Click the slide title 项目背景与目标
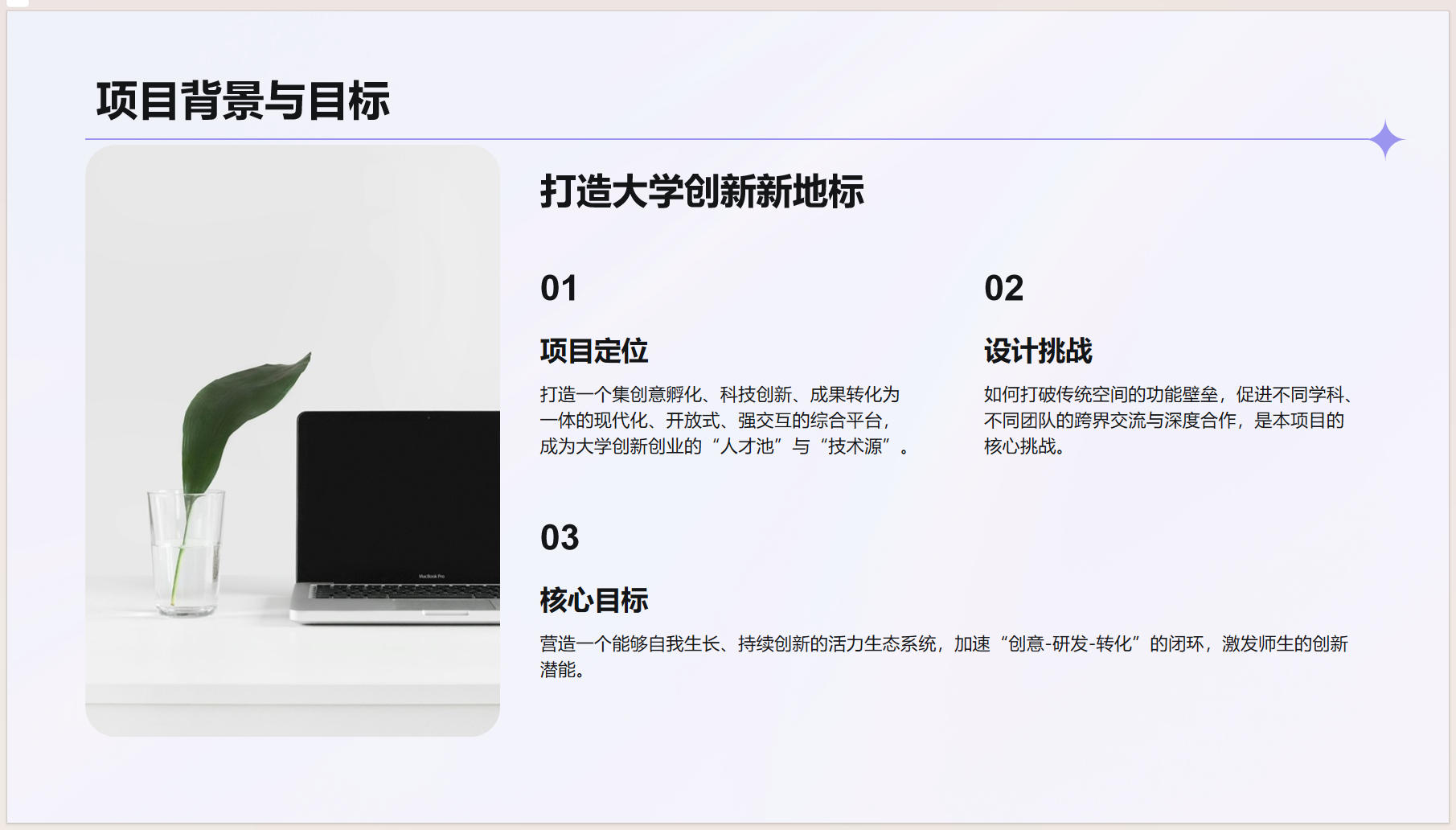Screen dimensions: 1456x830 pos(243,101)
